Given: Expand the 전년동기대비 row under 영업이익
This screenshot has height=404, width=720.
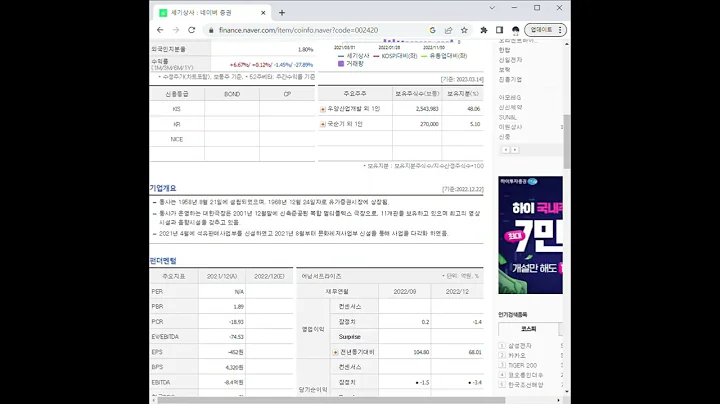Looking at the screenshot, I should [336, 353].
